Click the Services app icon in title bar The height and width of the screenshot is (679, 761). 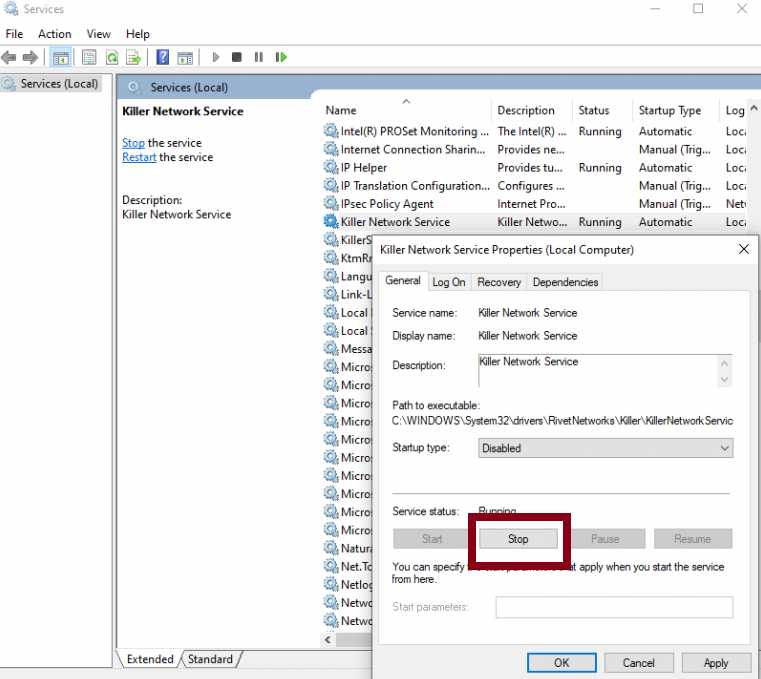tap(11, 9)
